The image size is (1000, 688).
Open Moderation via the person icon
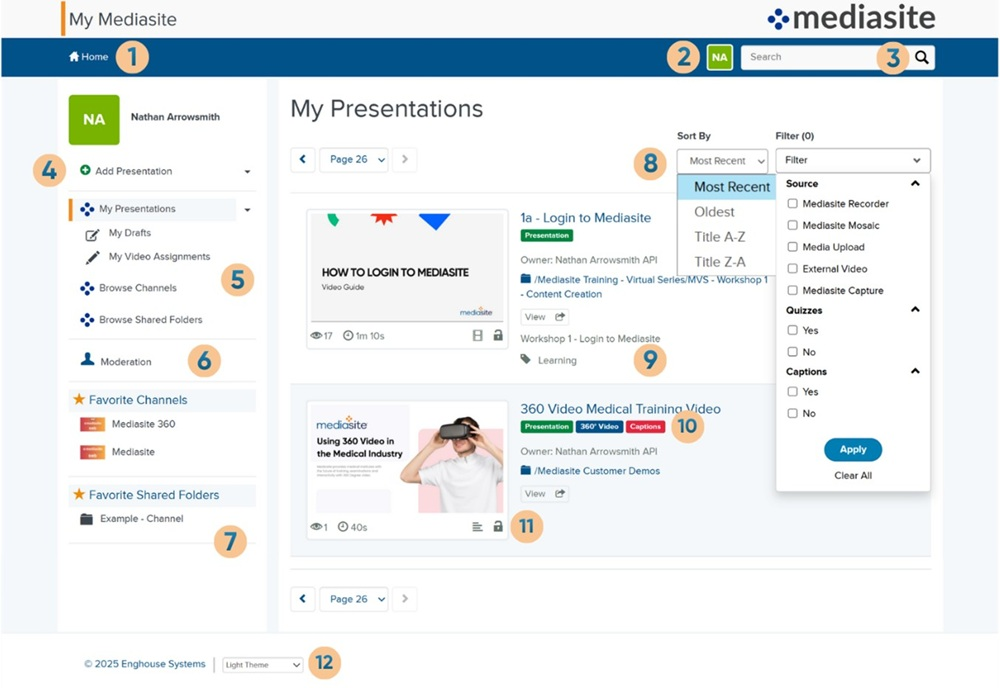point(87,360)
